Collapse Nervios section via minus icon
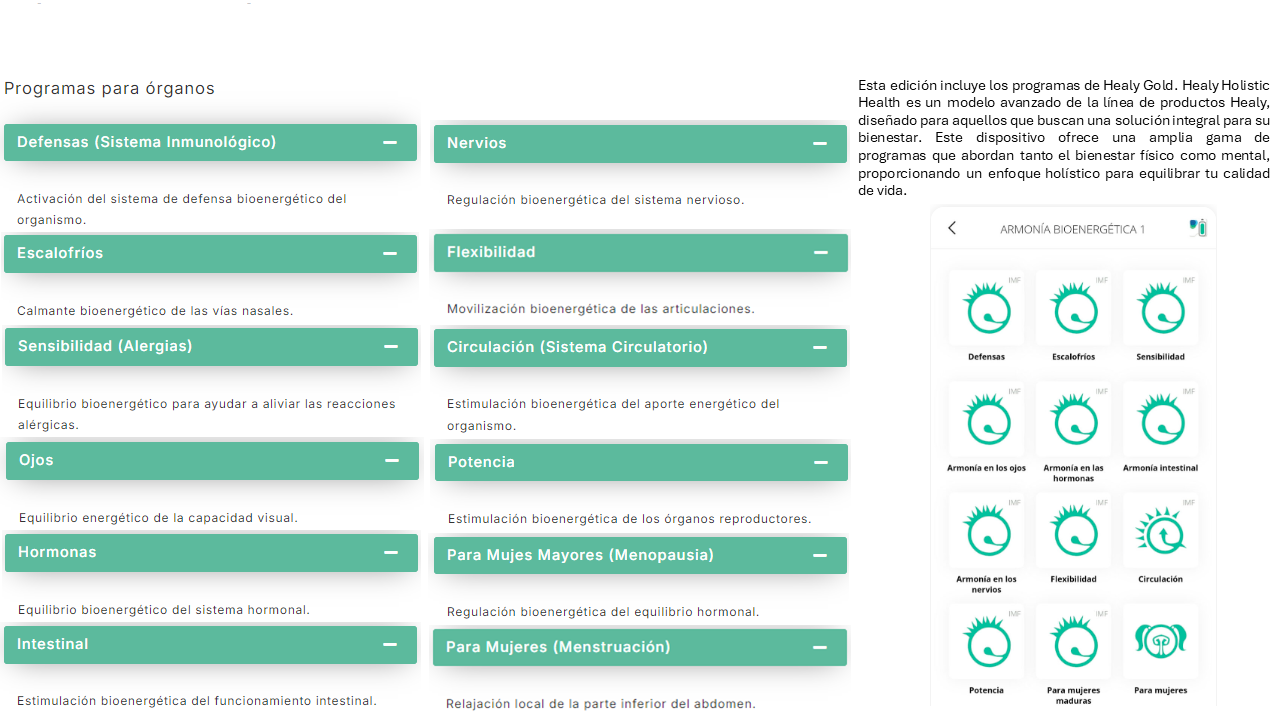 click(x=820, y=144)
